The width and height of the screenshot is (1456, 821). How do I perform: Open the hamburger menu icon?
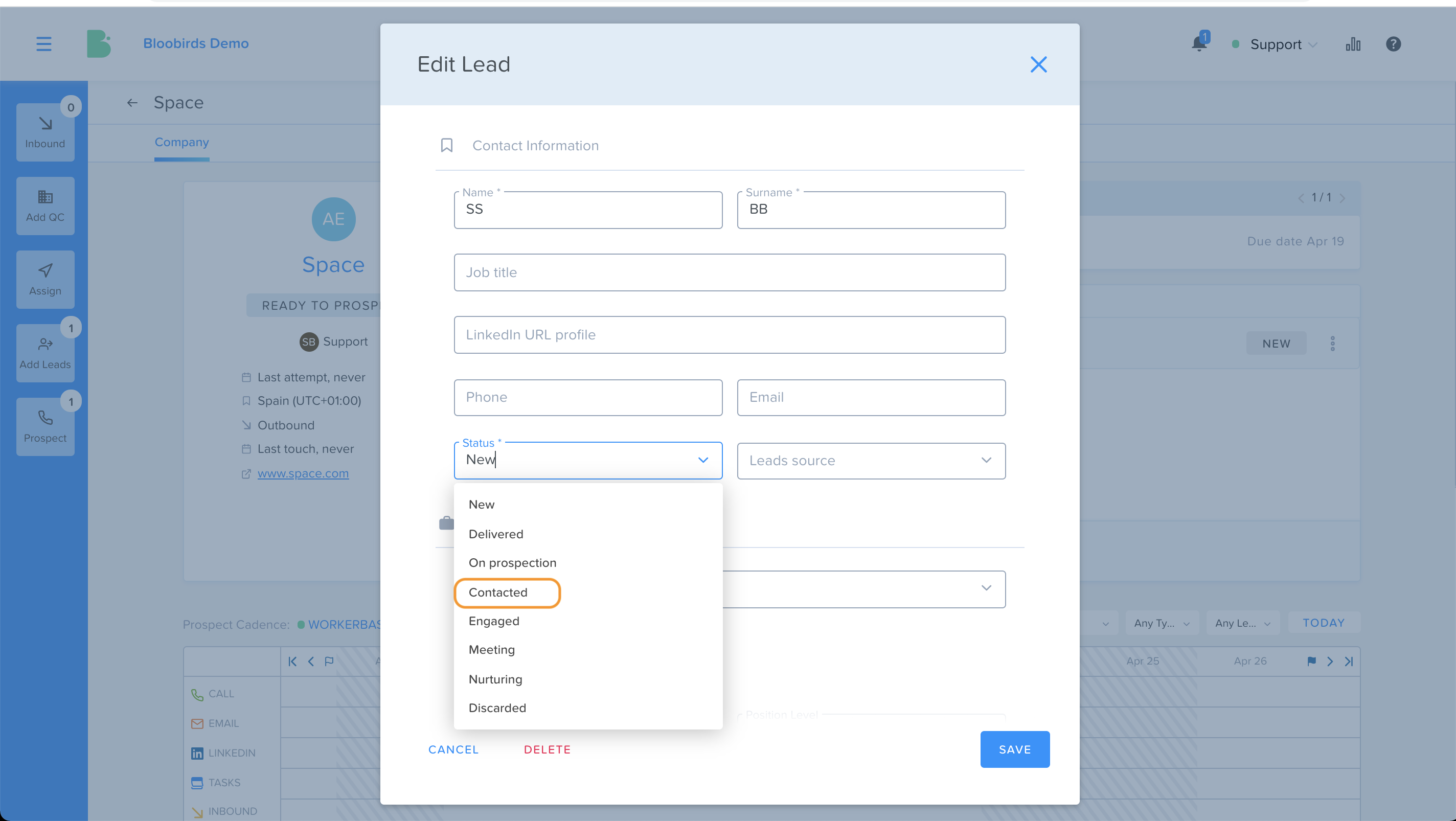pyautogui.click(x=43, y=43)
